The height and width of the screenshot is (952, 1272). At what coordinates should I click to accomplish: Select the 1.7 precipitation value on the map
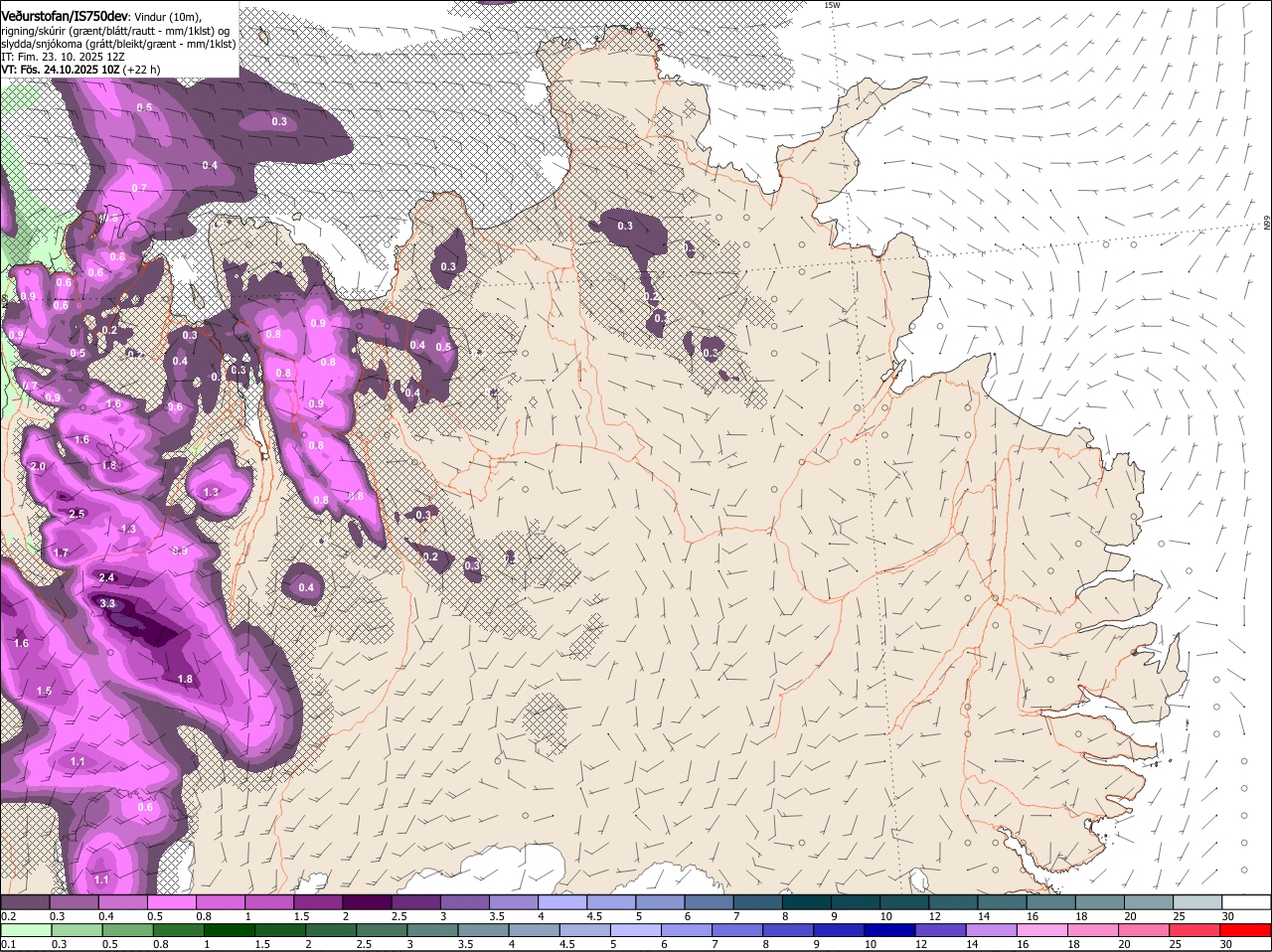coord(62,553)
